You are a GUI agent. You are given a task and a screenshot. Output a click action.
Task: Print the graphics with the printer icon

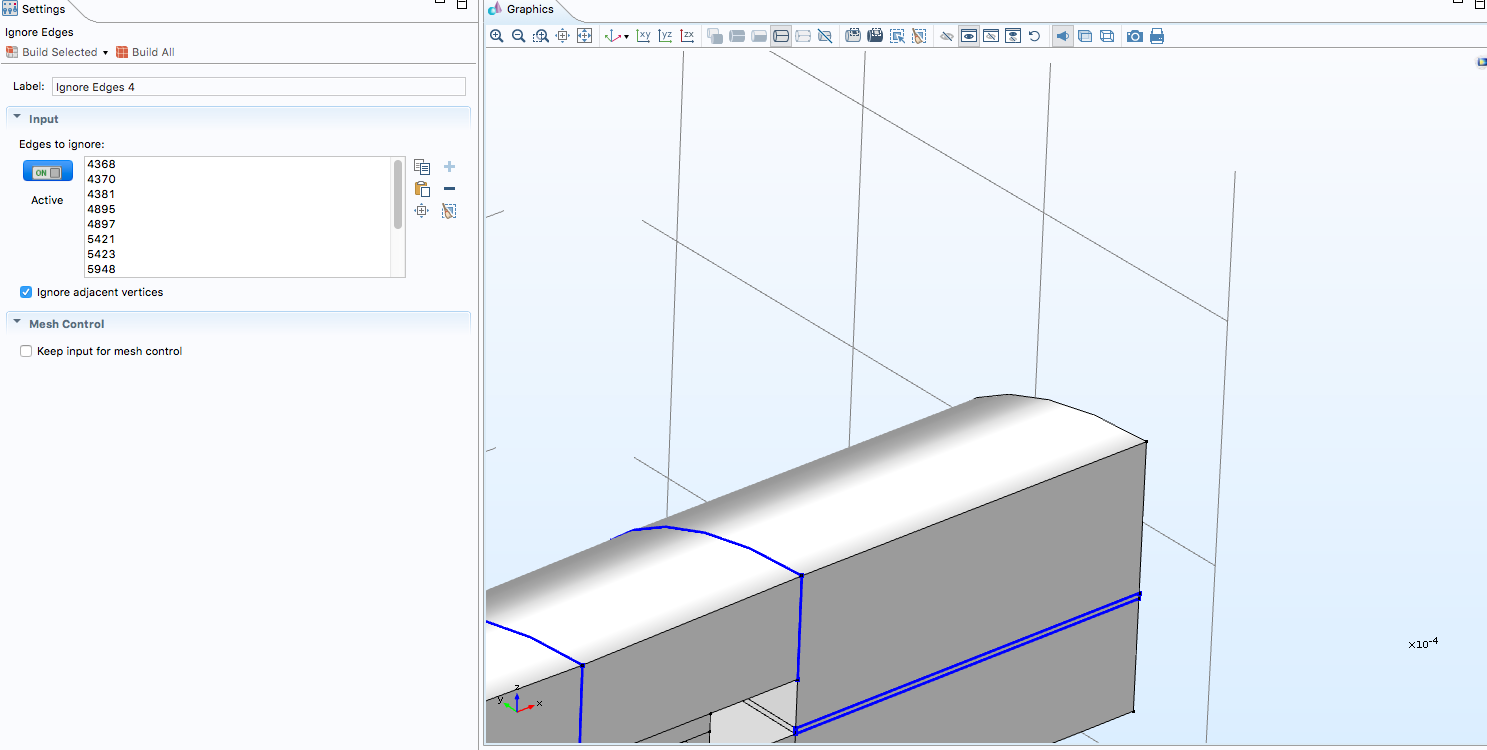(x=1157, y=36)
